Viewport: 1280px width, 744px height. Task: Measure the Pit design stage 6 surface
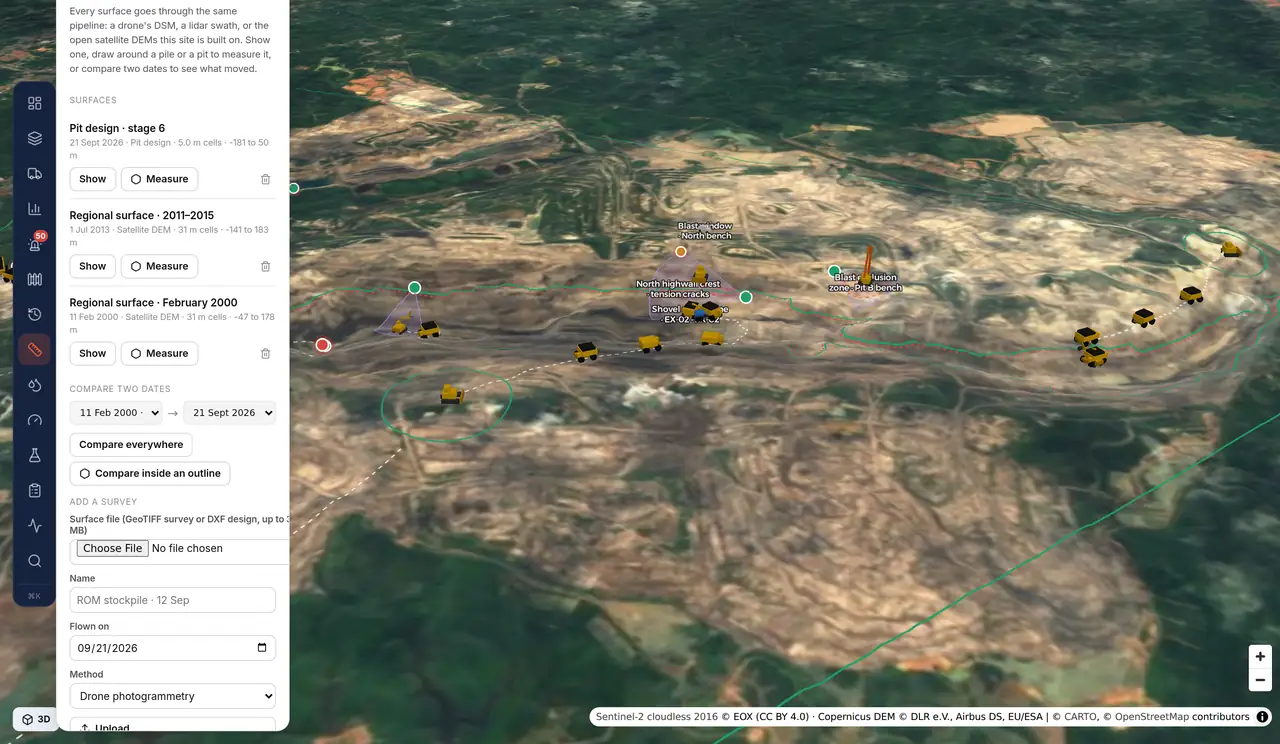(160, 179)
